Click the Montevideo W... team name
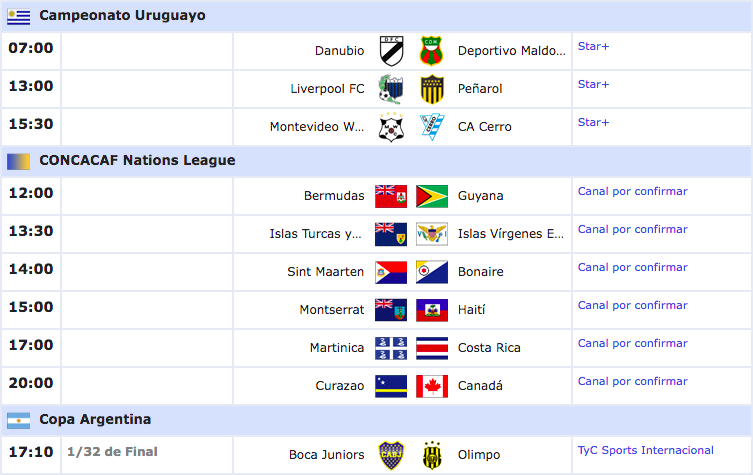Viewport: 753px width, 475px height. coord(317,127)
